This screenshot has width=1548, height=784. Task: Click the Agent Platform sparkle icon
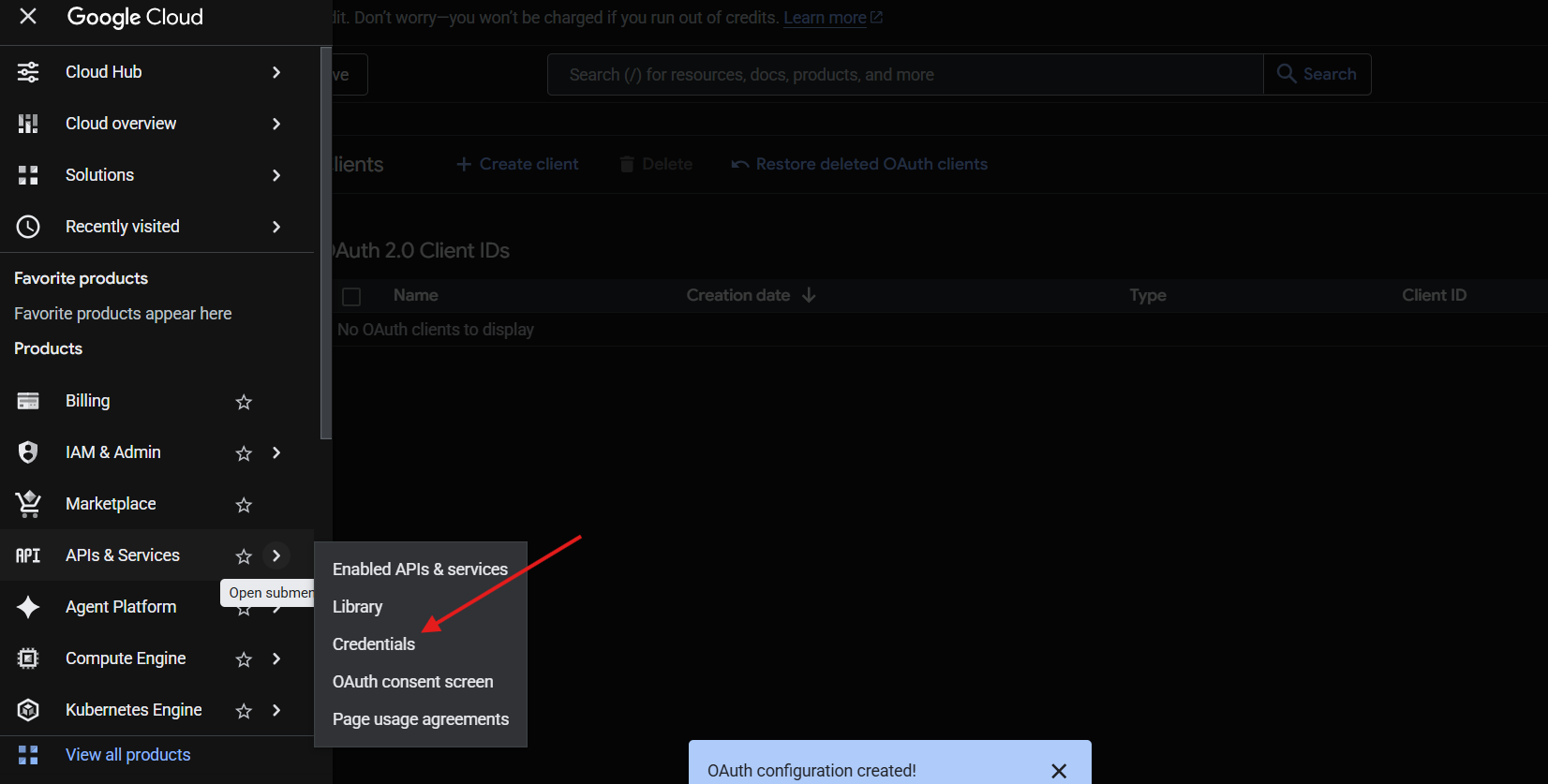28,607
